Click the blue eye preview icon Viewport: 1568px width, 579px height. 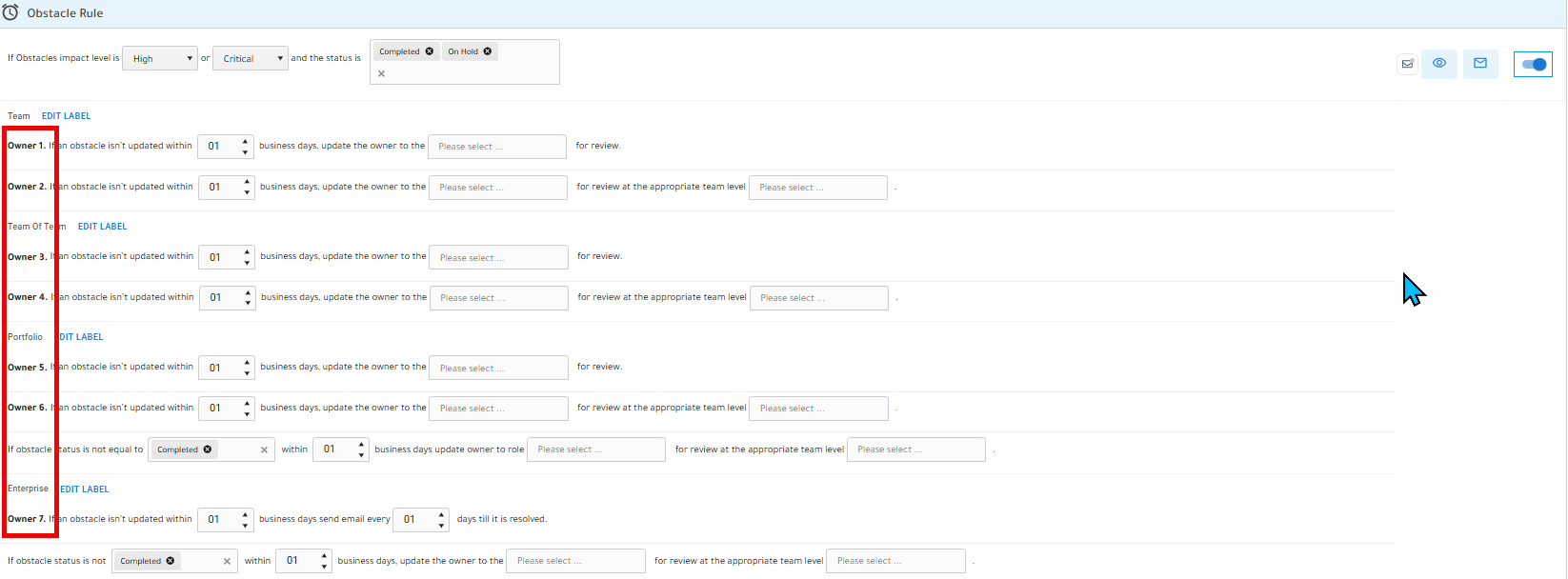(1439, 64)
